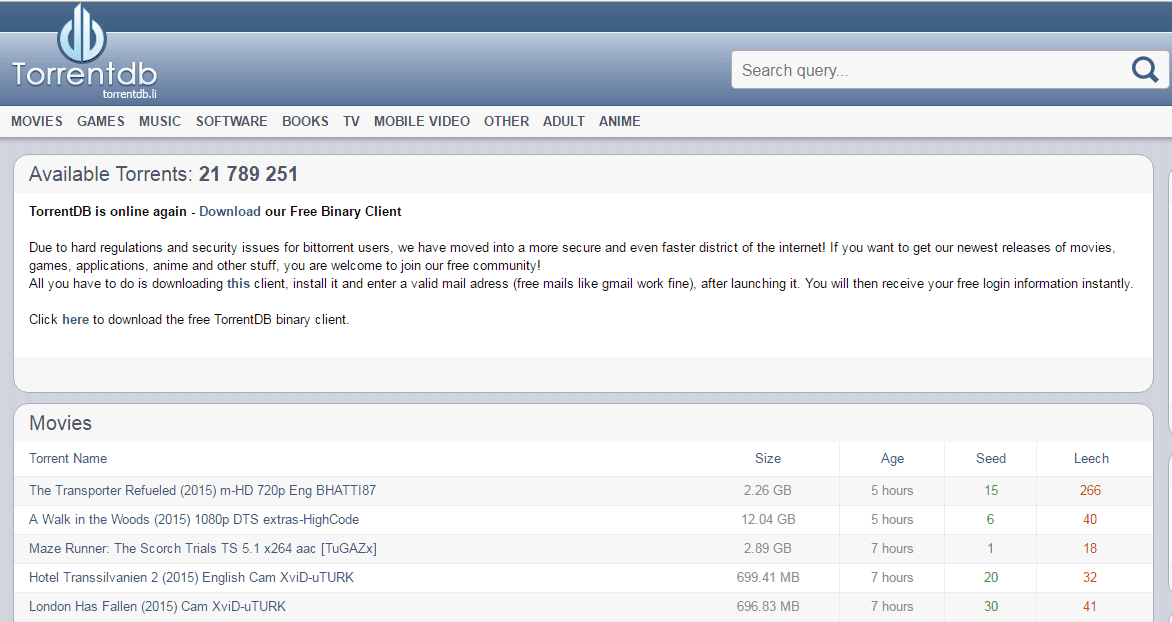
Task: Open the MOVIES category
Action: click(37, 121)
